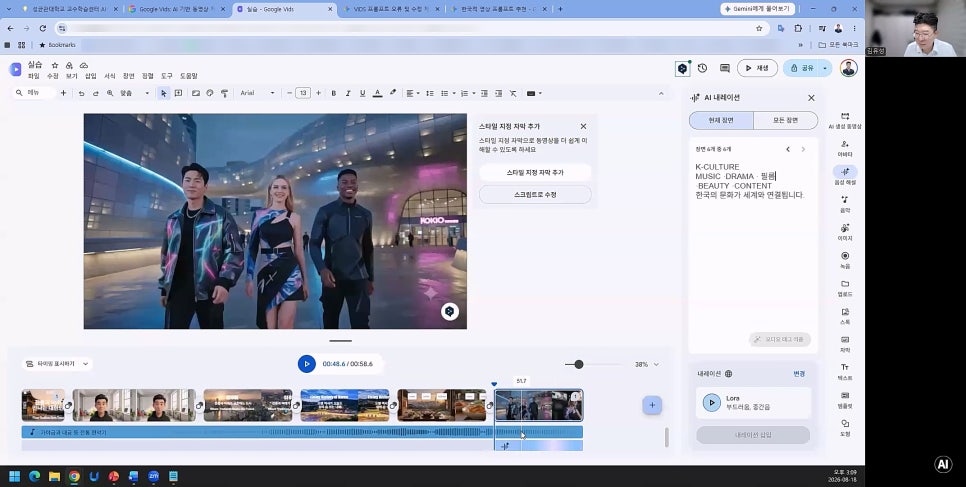Open the 아바타 sidebar tool

pos(845,148)
